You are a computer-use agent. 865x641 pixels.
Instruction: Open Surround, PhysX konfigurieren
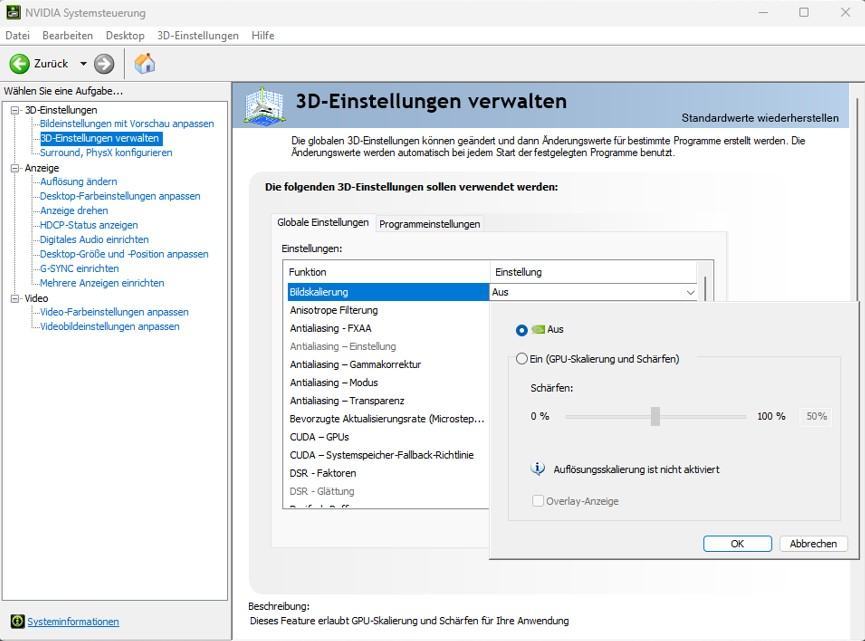tap(106, 153)
